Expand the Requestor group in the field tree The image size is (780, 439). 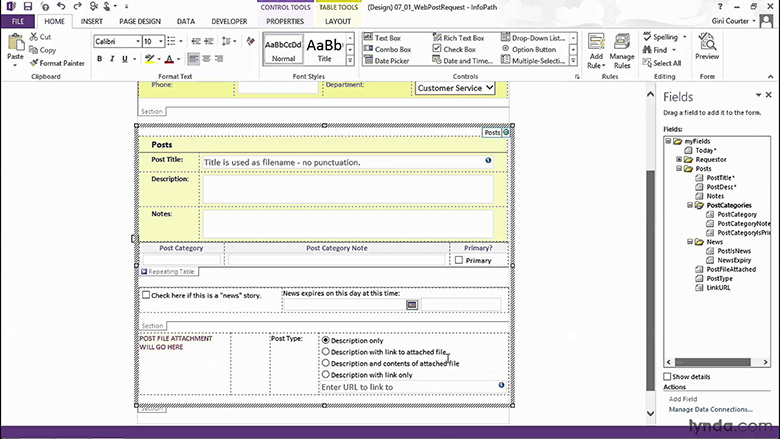(x=679, y=159)
